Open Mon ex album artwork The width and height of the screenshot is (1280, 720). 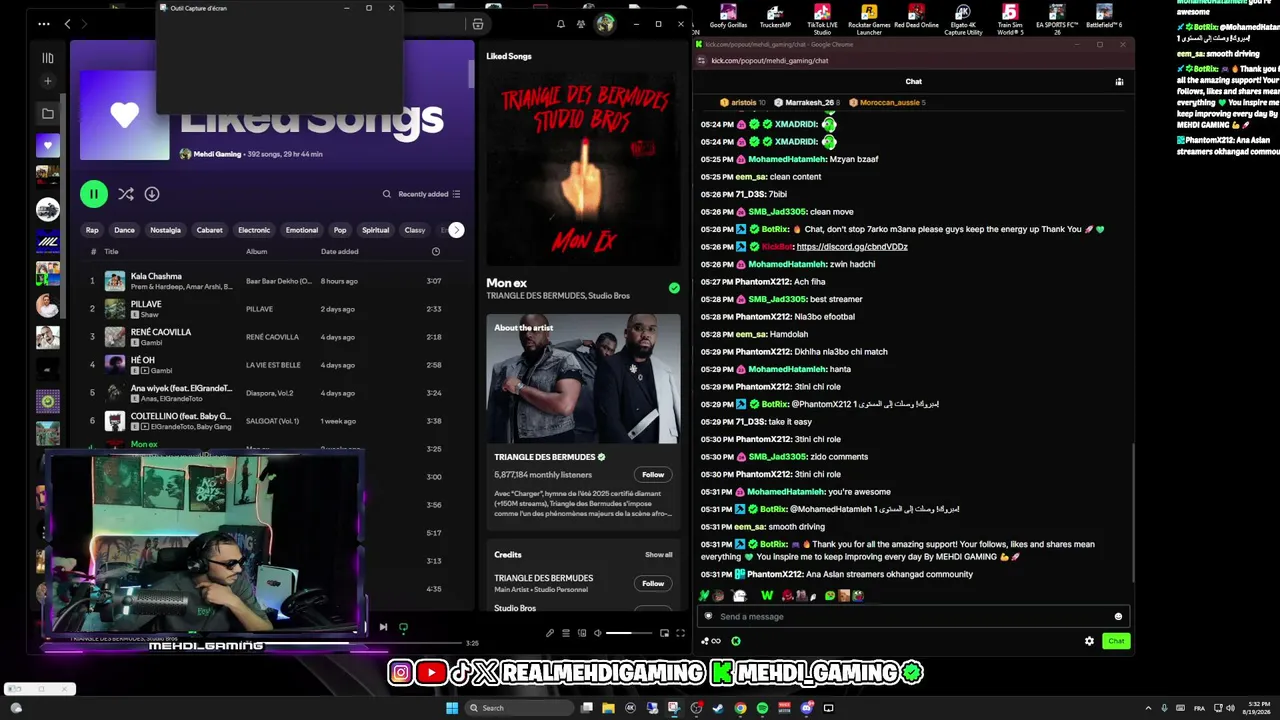tap(584, 168)
